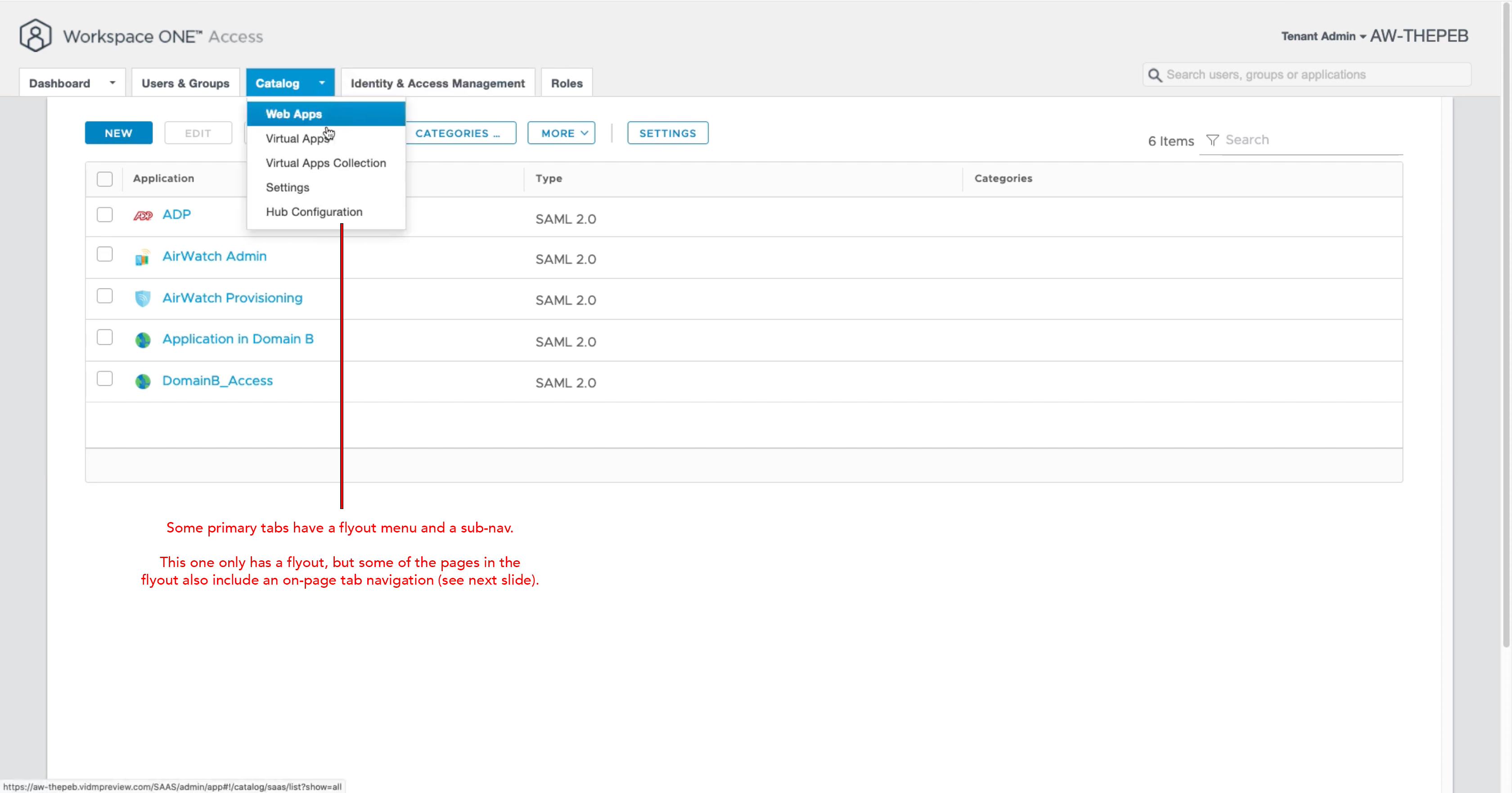Check the ADP row checkbox

click(104, 214)
